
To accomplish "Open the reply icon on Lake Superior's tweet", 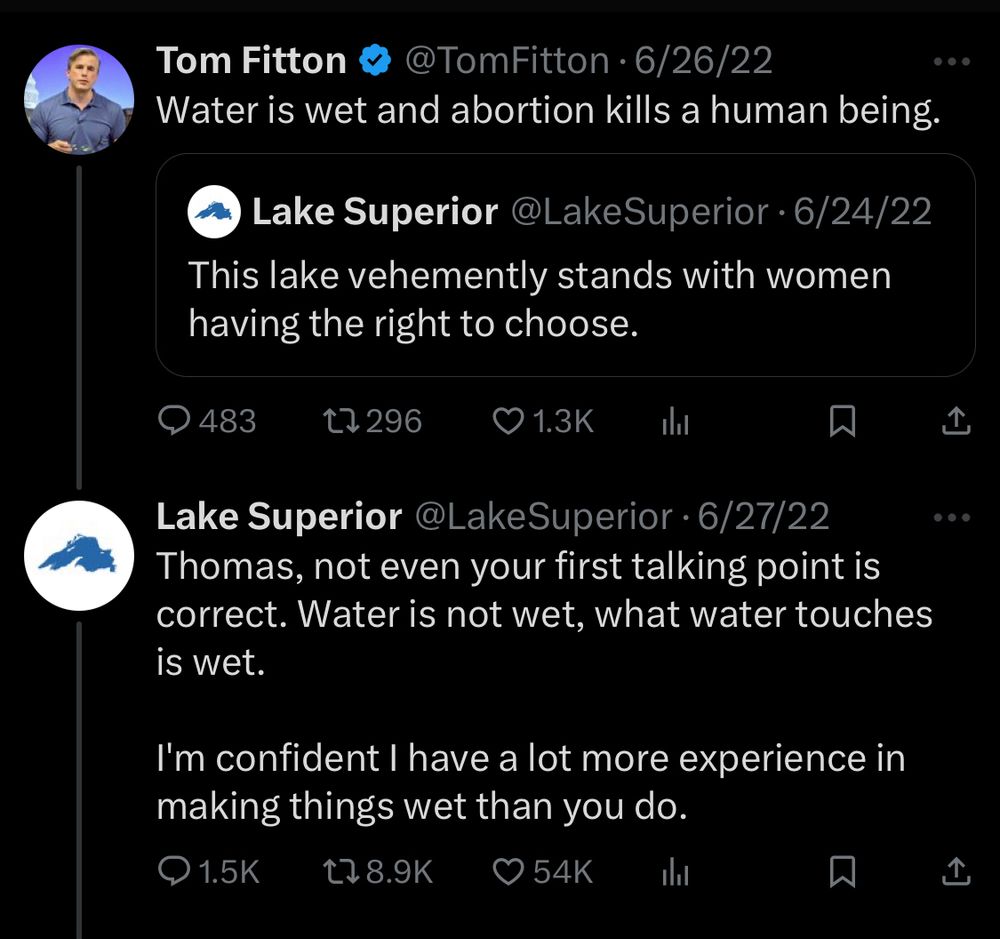I will (x=175, y=871).
